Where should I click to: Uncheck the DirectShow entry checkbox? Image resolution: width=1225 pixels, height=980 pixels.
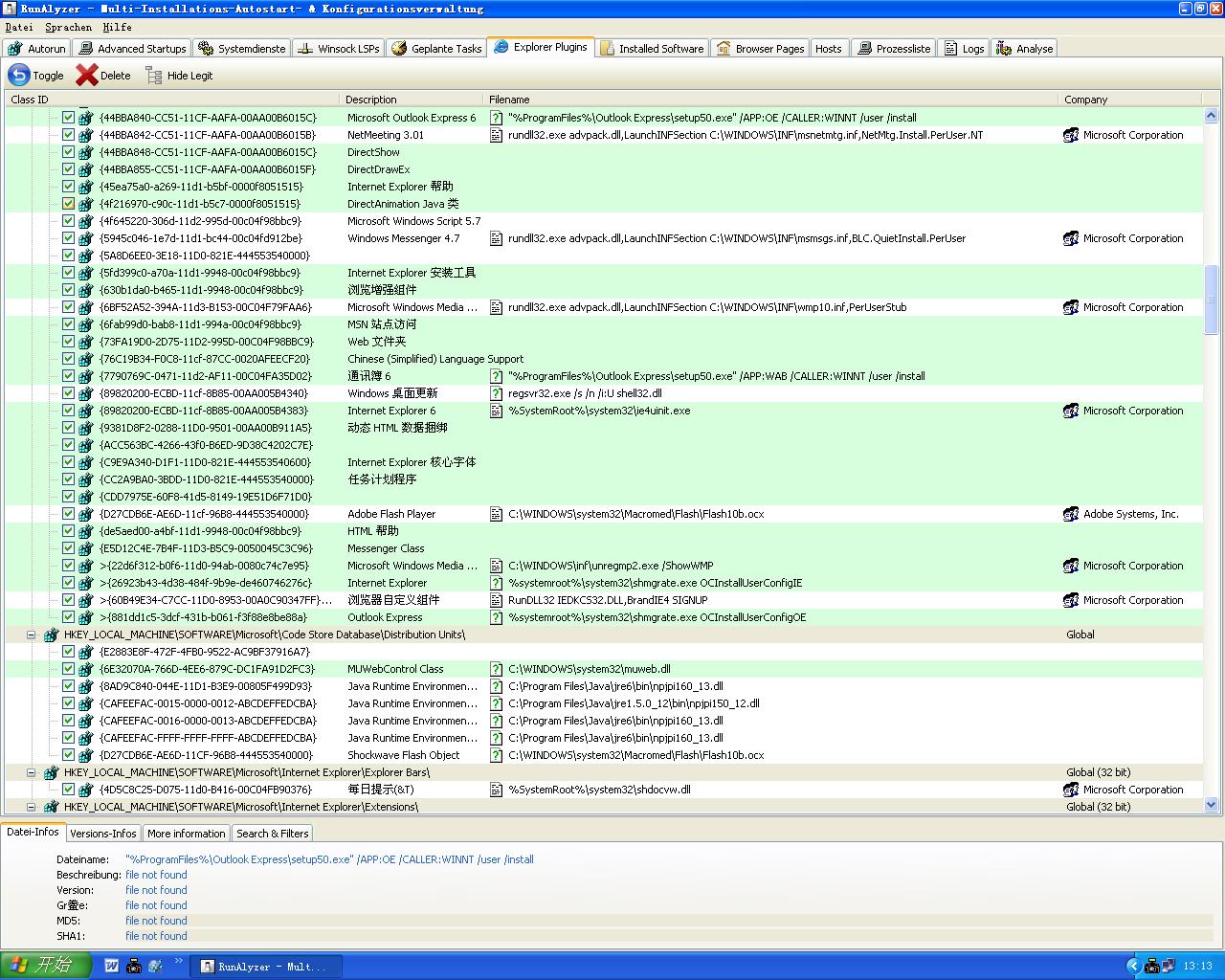click(68, 152)
